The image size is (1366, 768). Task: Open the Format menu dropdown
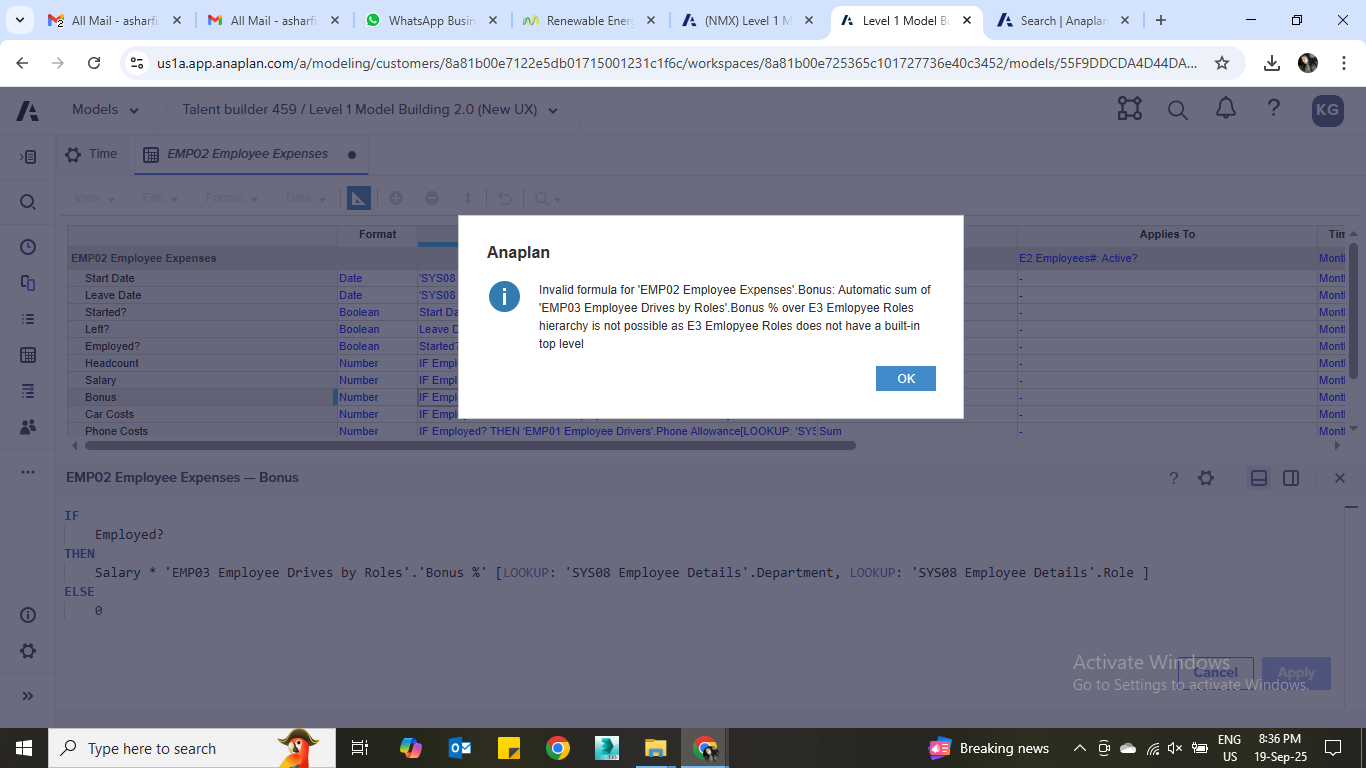(x=231, y=198)
